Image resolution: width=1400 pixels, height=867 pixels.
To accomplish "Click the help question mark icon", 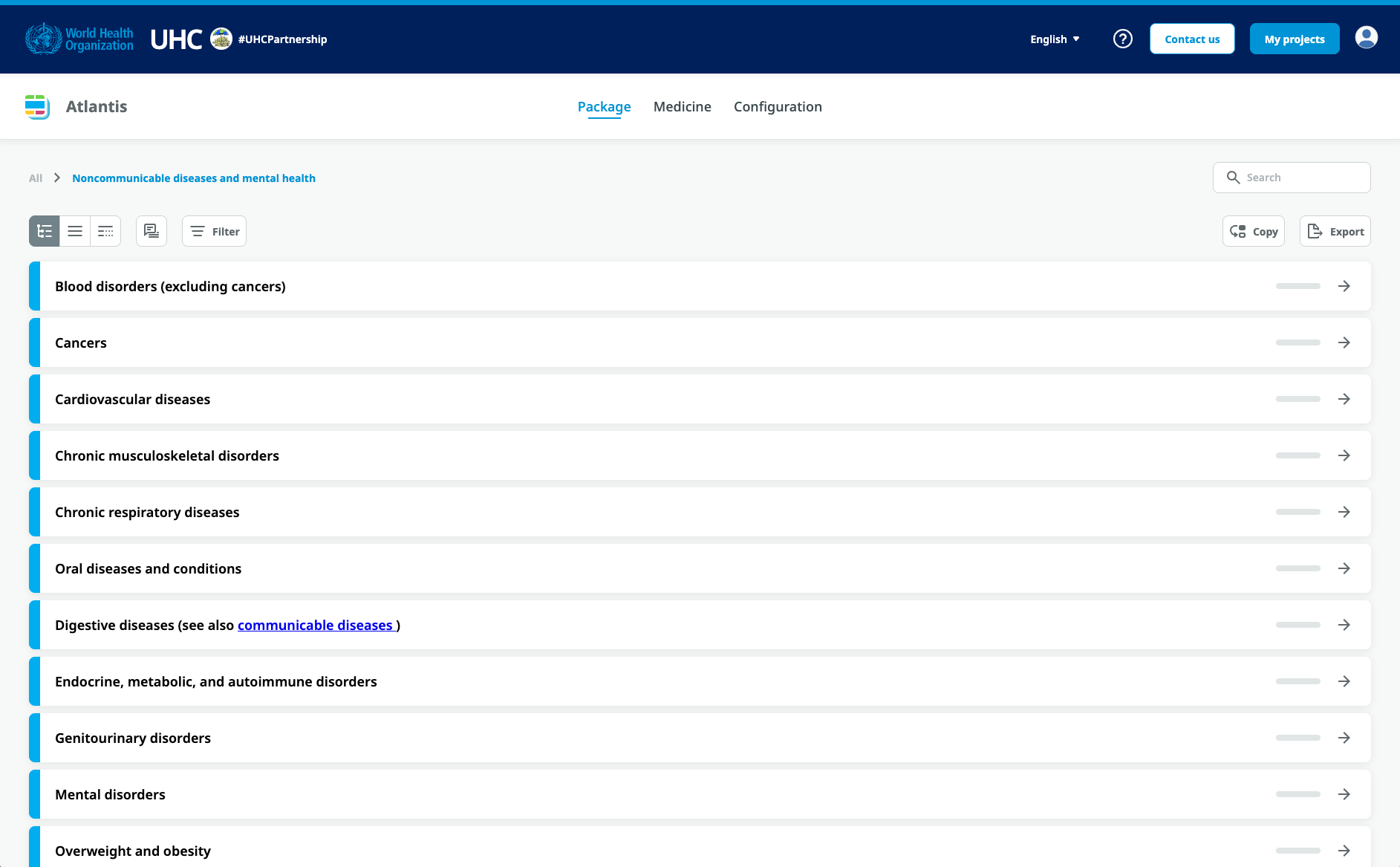I will point(1122,39).
